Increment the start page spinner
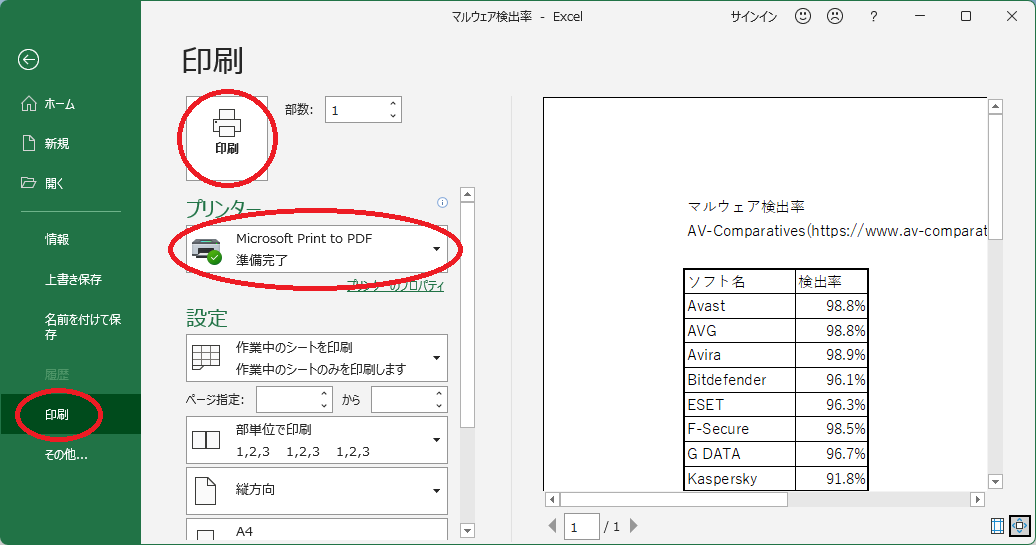Image resolution: width=1036 pixels, height=545 pixels. tap(324, 394)
